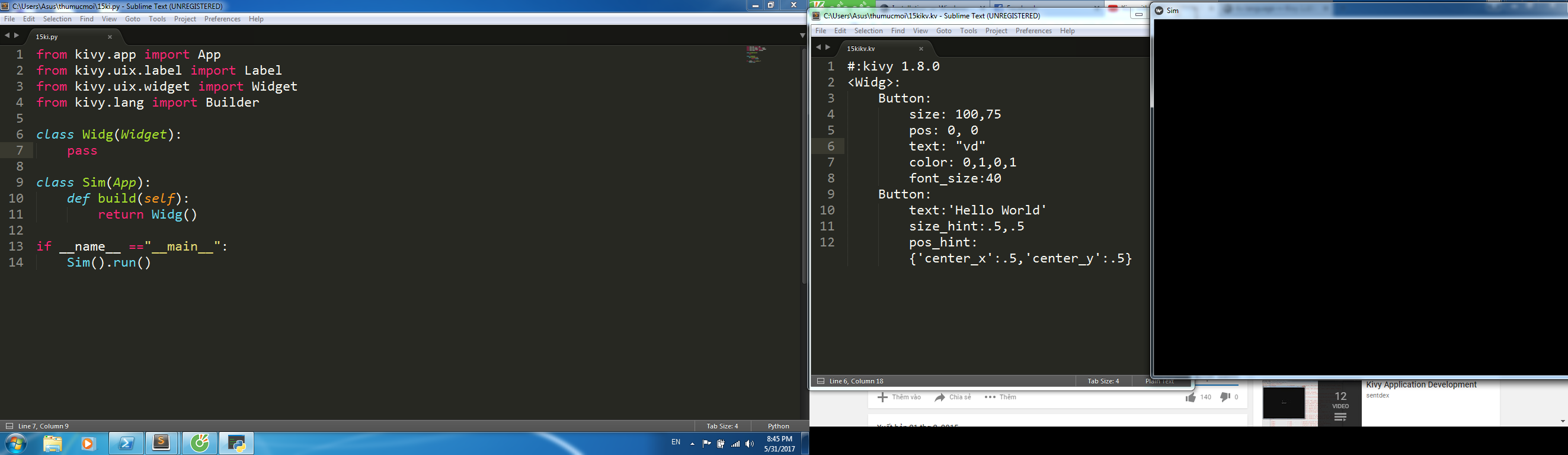Open the Cốc Cốc browser taskbar icon

click(200, 443)
